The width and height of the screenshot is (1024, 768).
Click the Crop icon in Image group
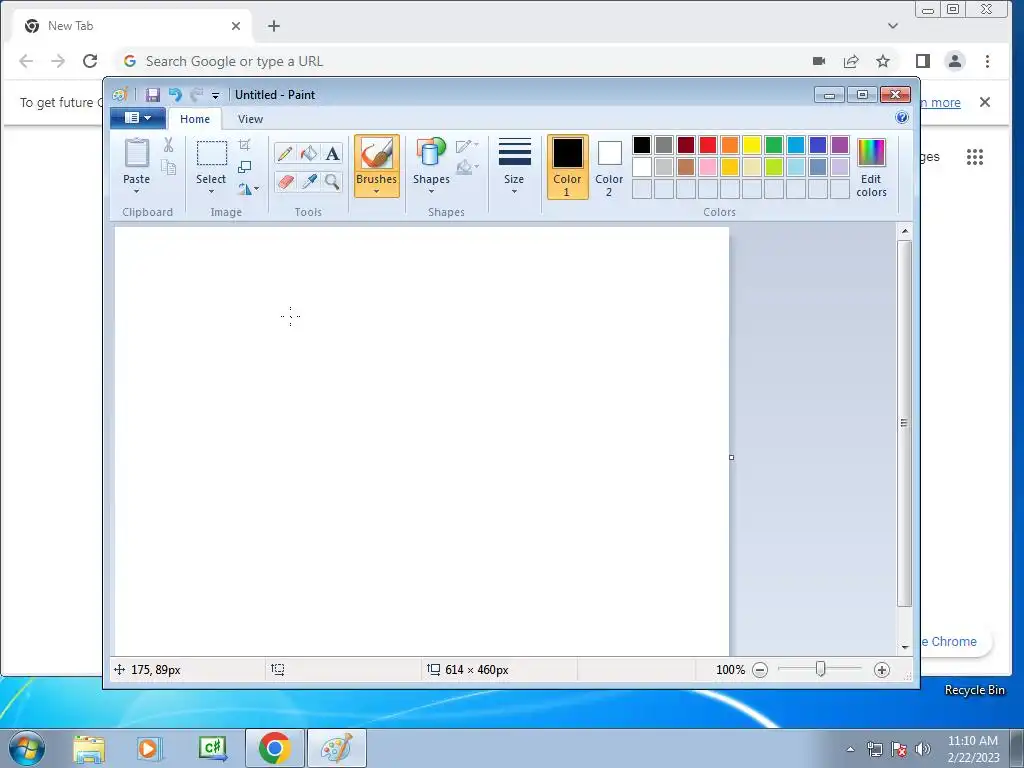244,145
